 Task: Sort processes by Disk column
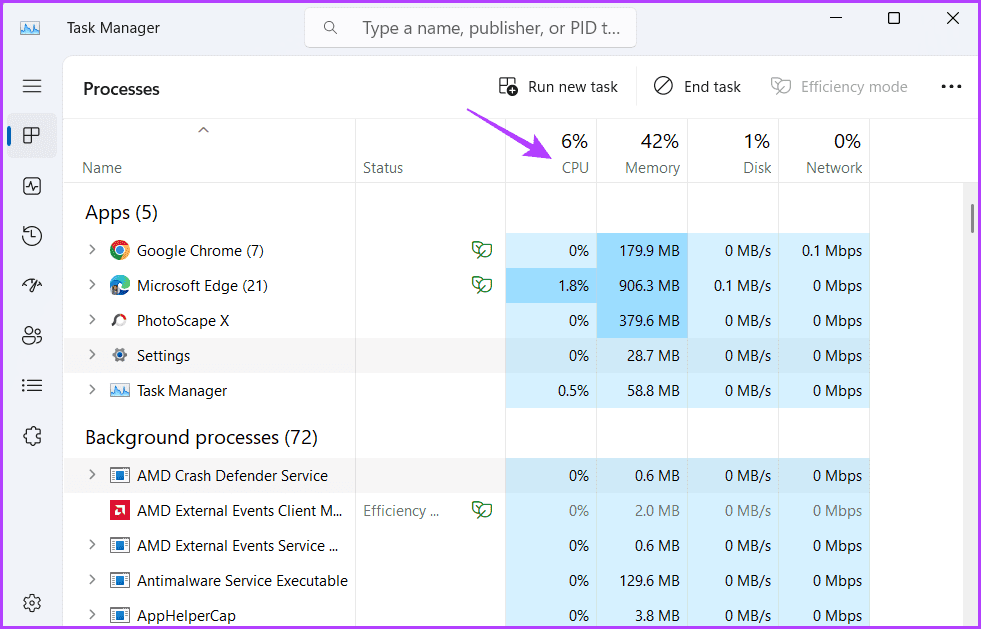coord(733,152)
